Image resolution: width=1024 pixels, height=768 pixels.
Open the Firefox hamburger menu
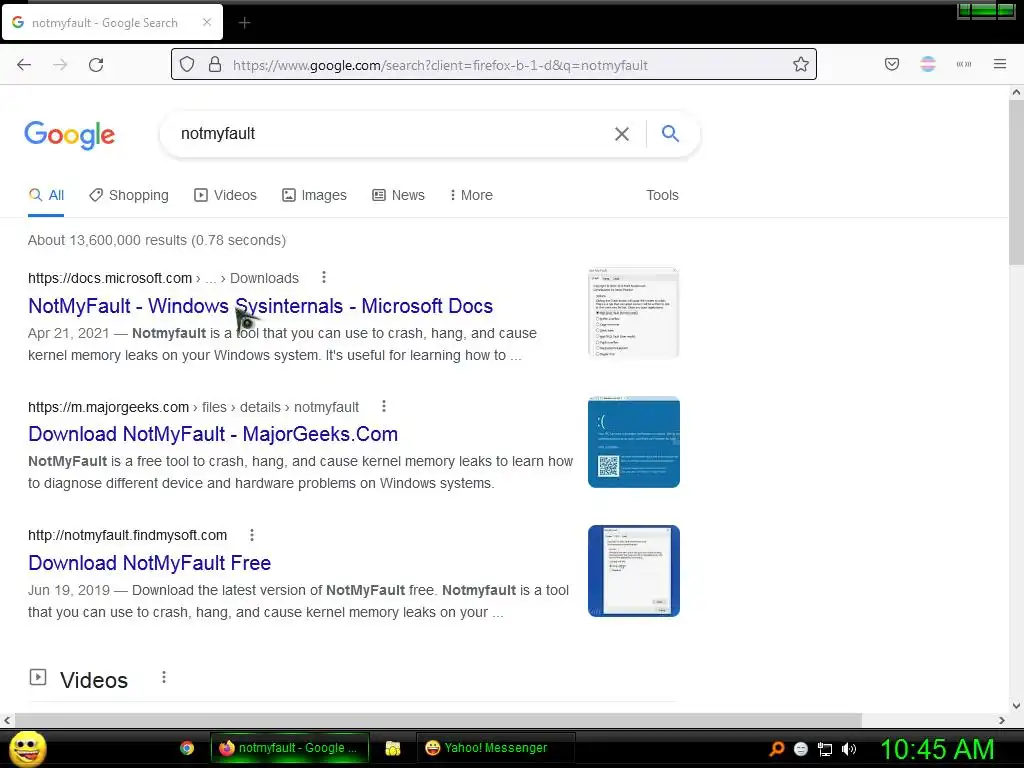[x=1000, y=64]
